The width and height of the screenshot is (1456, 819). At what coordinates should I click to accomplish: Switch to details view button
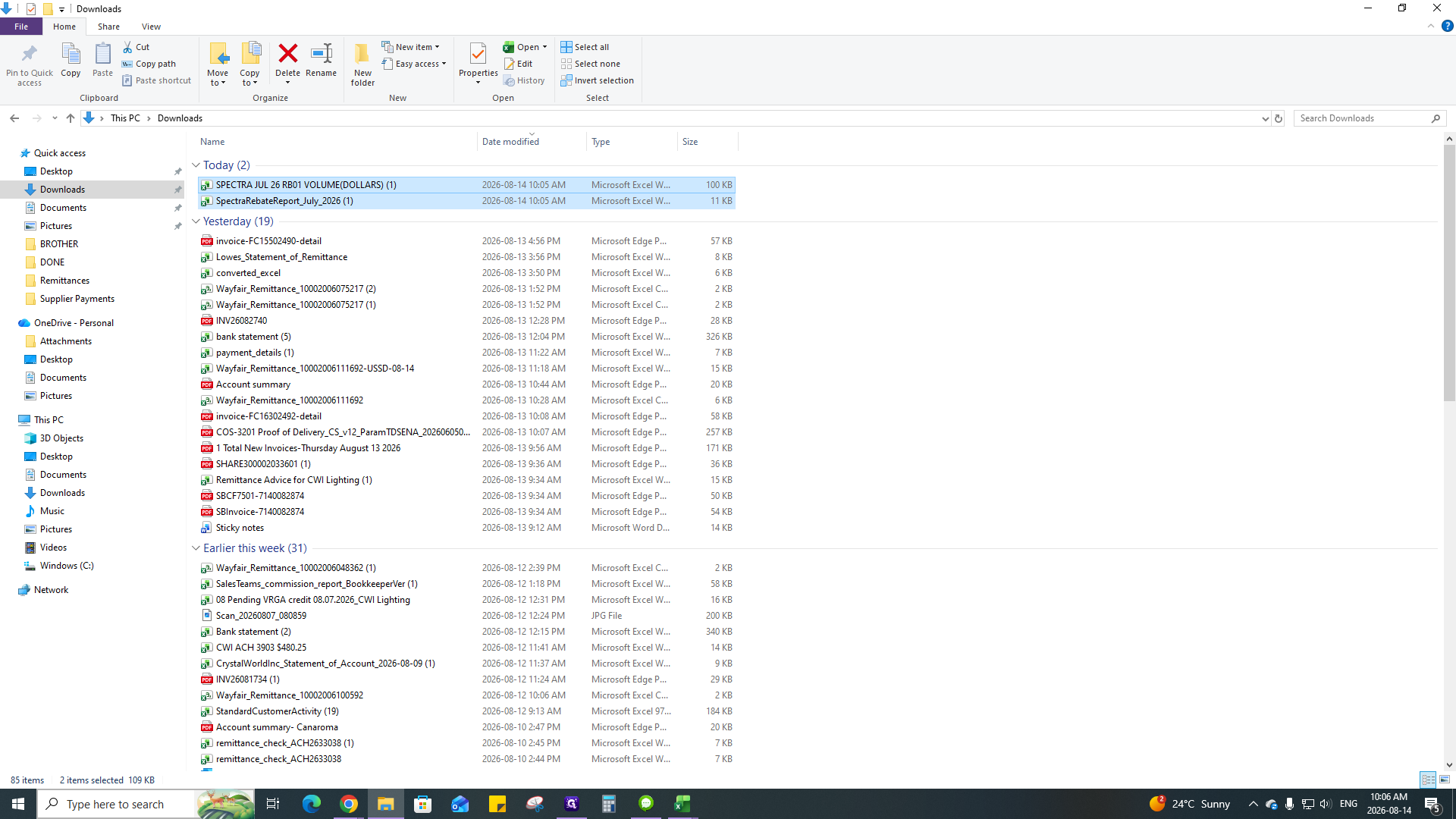(x=1428, y=780)
